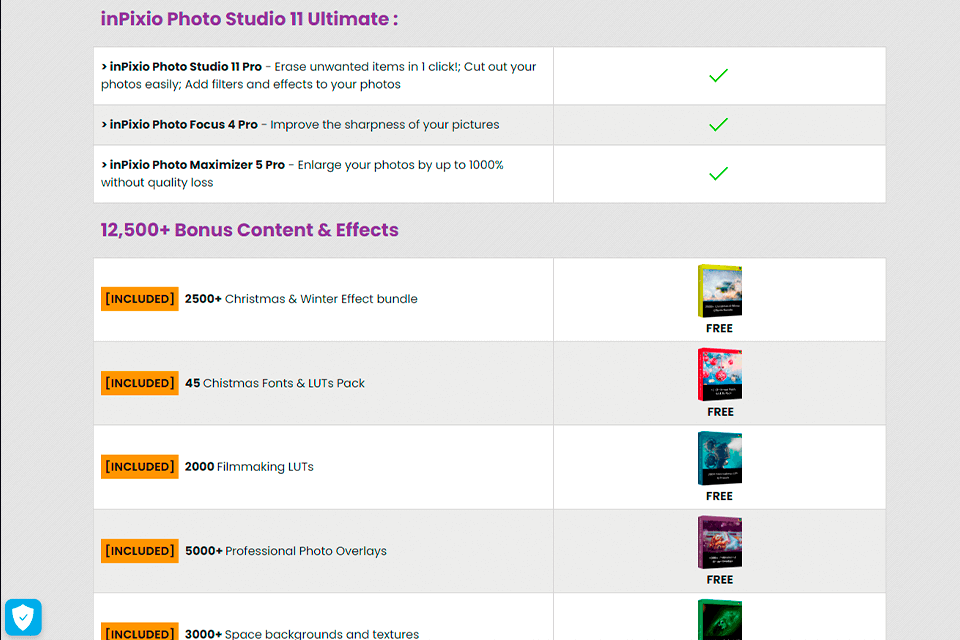Click the INCLUDED badge beside Christmas & Winter bundle
The height and width of the screenshot is (640, 960).
pyautogui.click(x=140, y=299)
